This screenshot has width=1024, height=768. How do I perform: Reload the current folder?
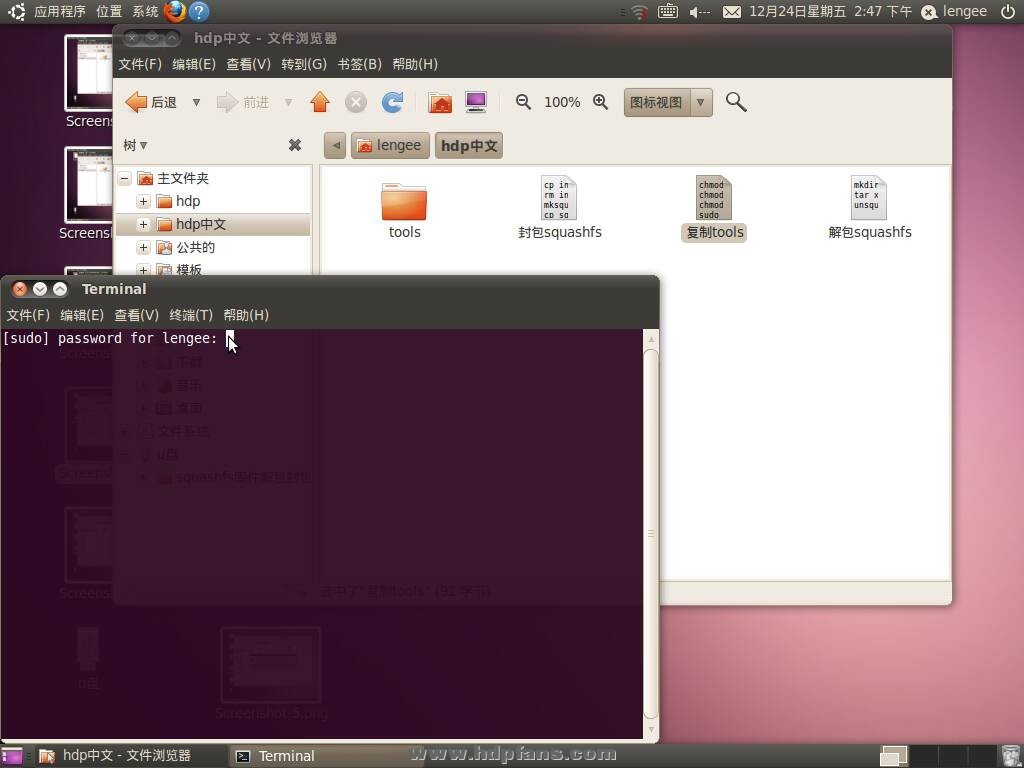[392, 102]
